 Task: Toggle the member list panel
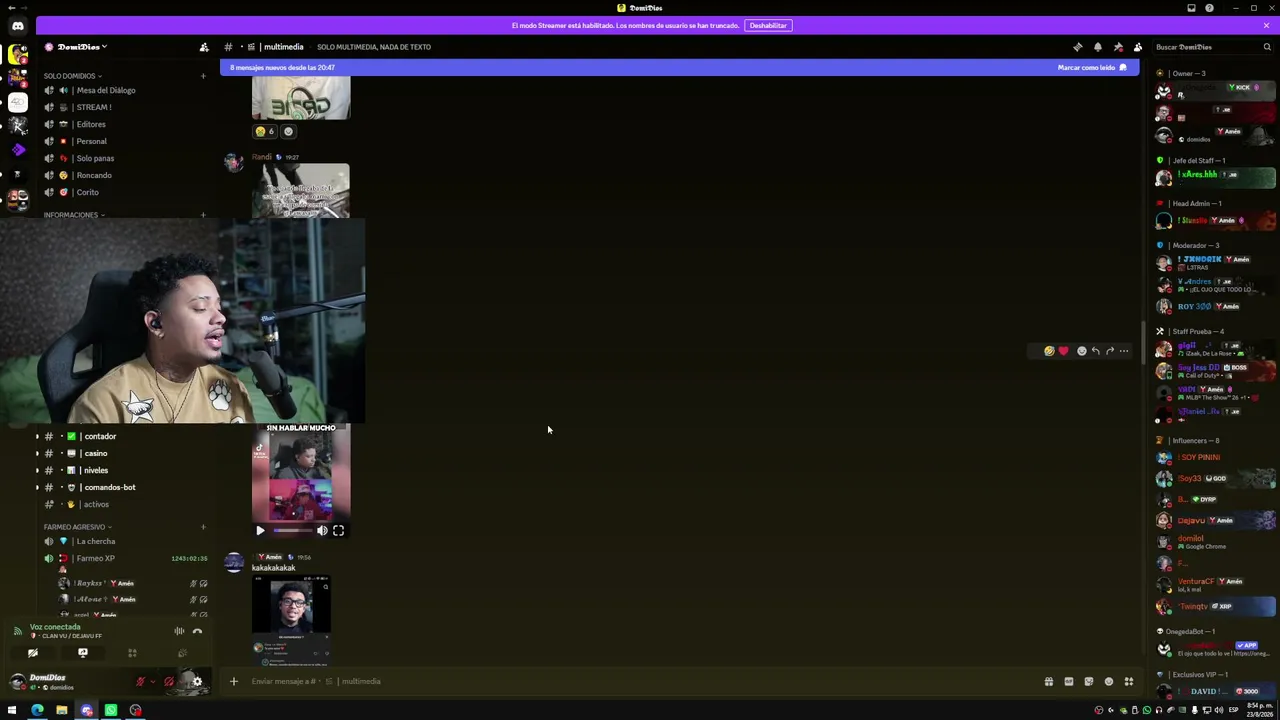coord(1137,47)
